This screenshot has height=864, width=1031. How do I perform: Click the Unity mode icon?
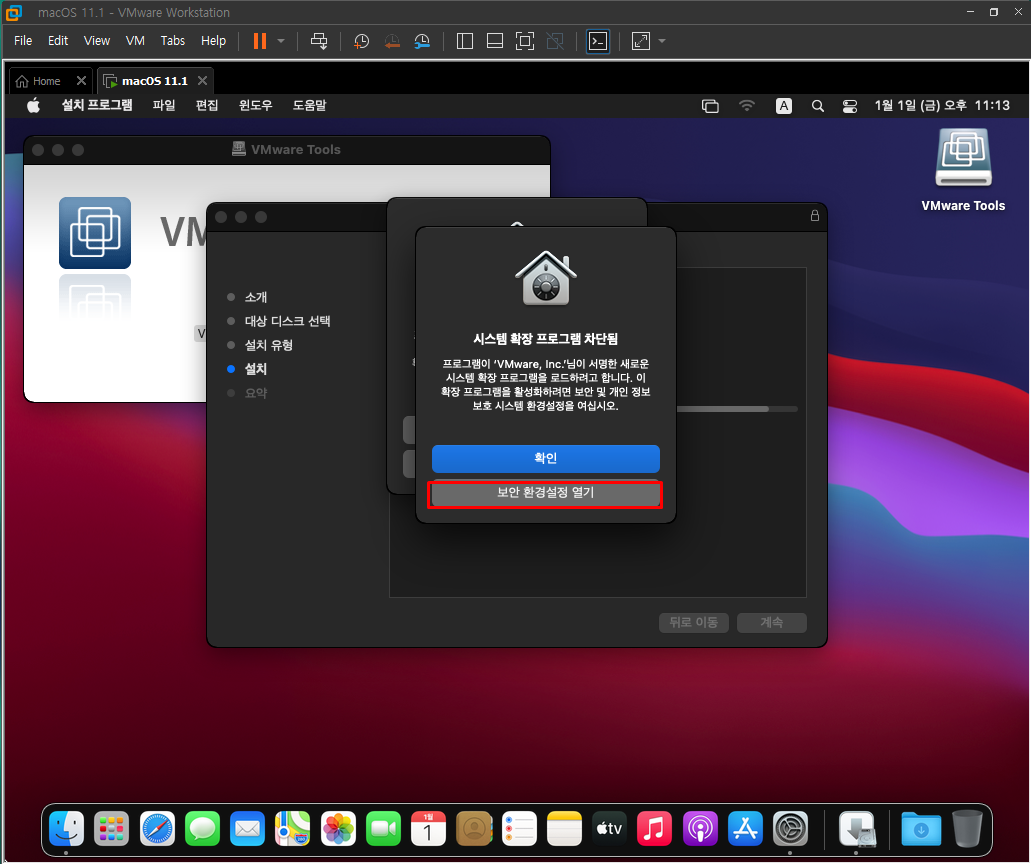click(x=555, y=41)
